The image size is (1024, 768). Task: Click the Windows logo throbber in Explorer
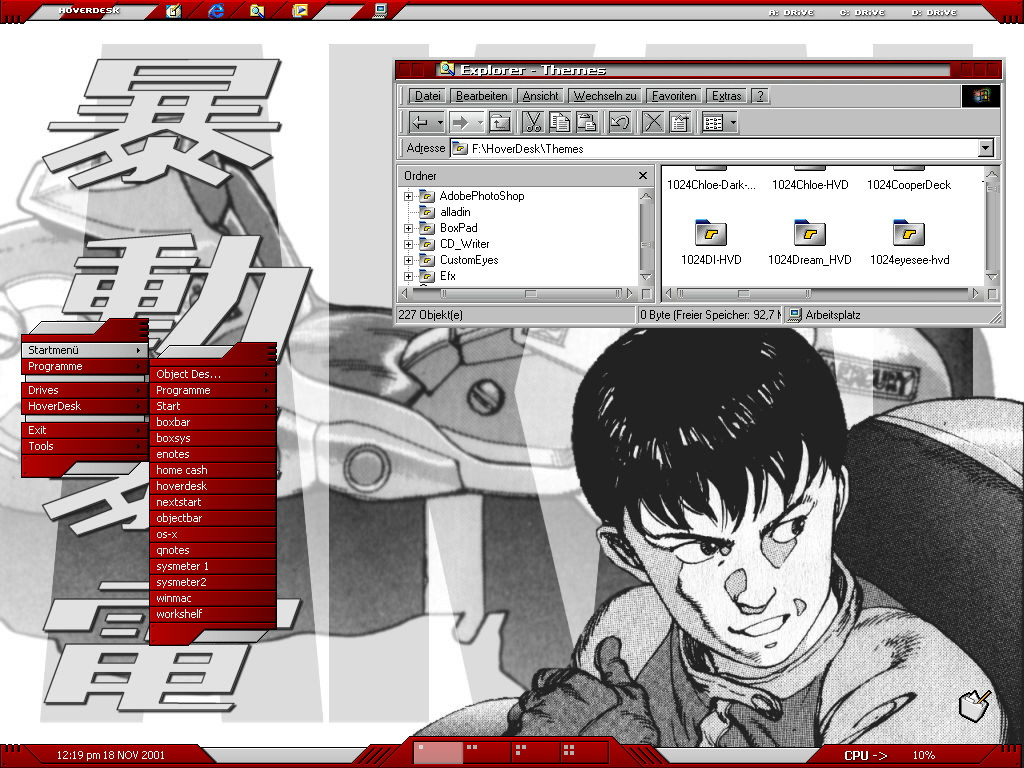coord(980,96)
